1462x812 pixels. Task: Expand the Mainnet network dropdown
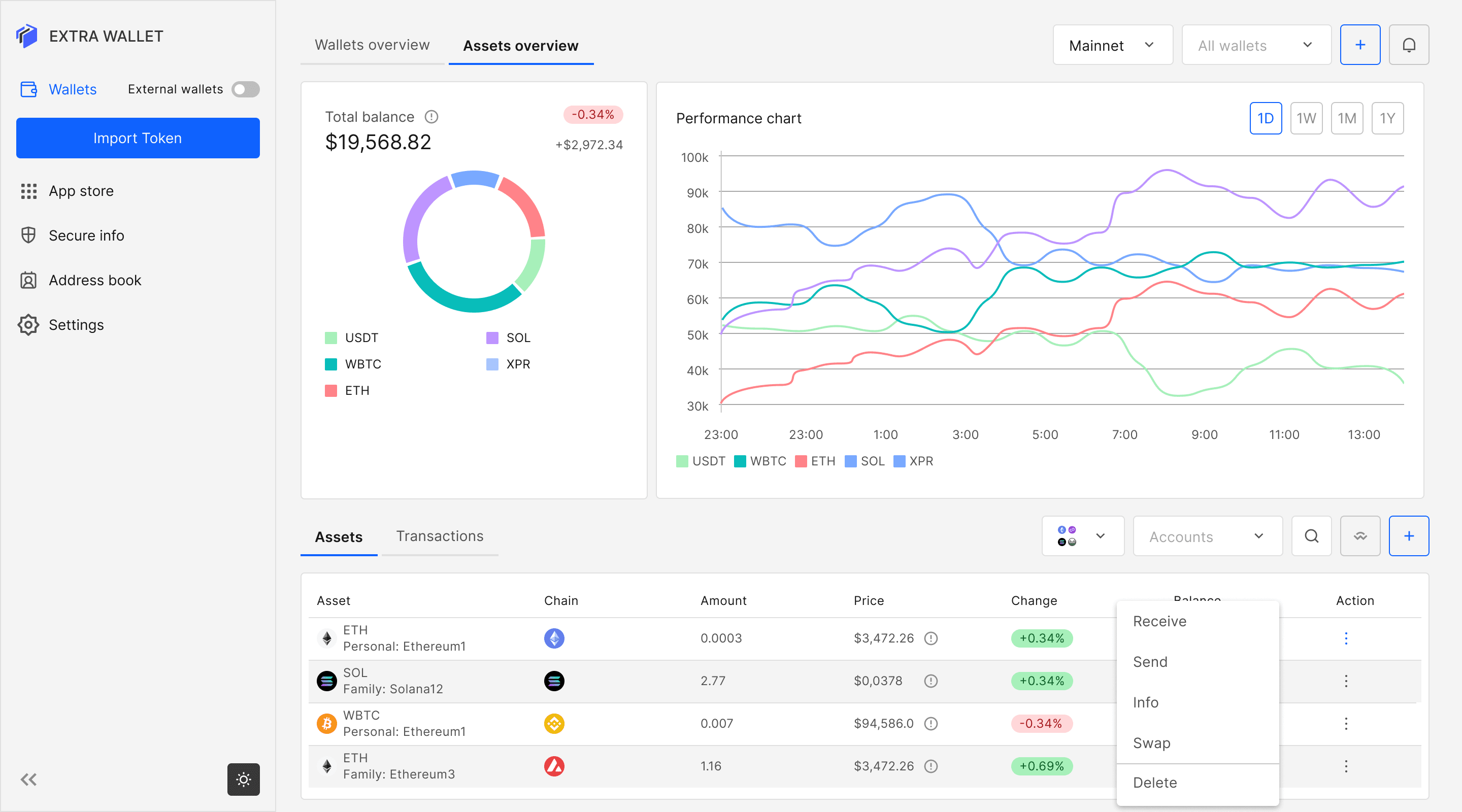(x=1112, y=45)
